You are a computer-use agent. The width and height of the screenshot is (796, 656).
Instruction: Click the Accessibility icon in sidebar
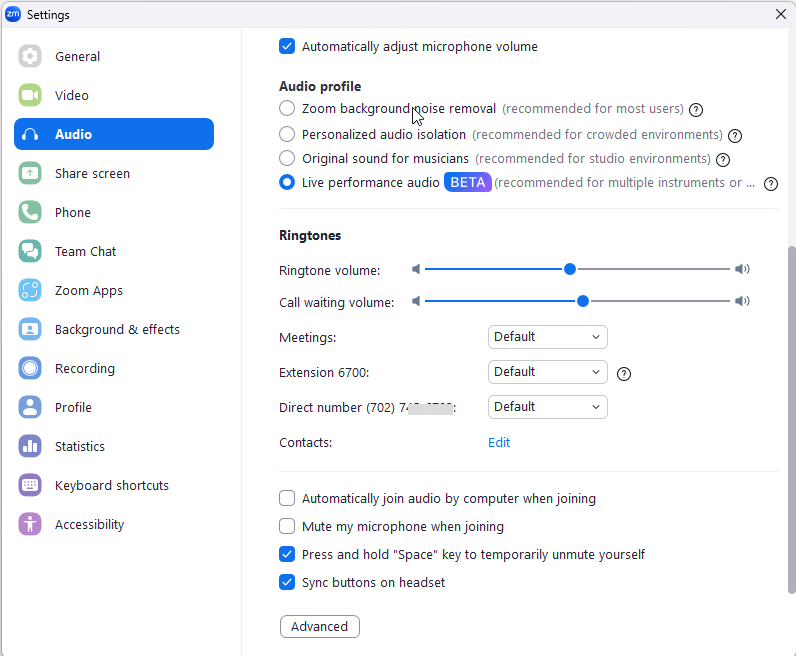[x=30, y=525]
